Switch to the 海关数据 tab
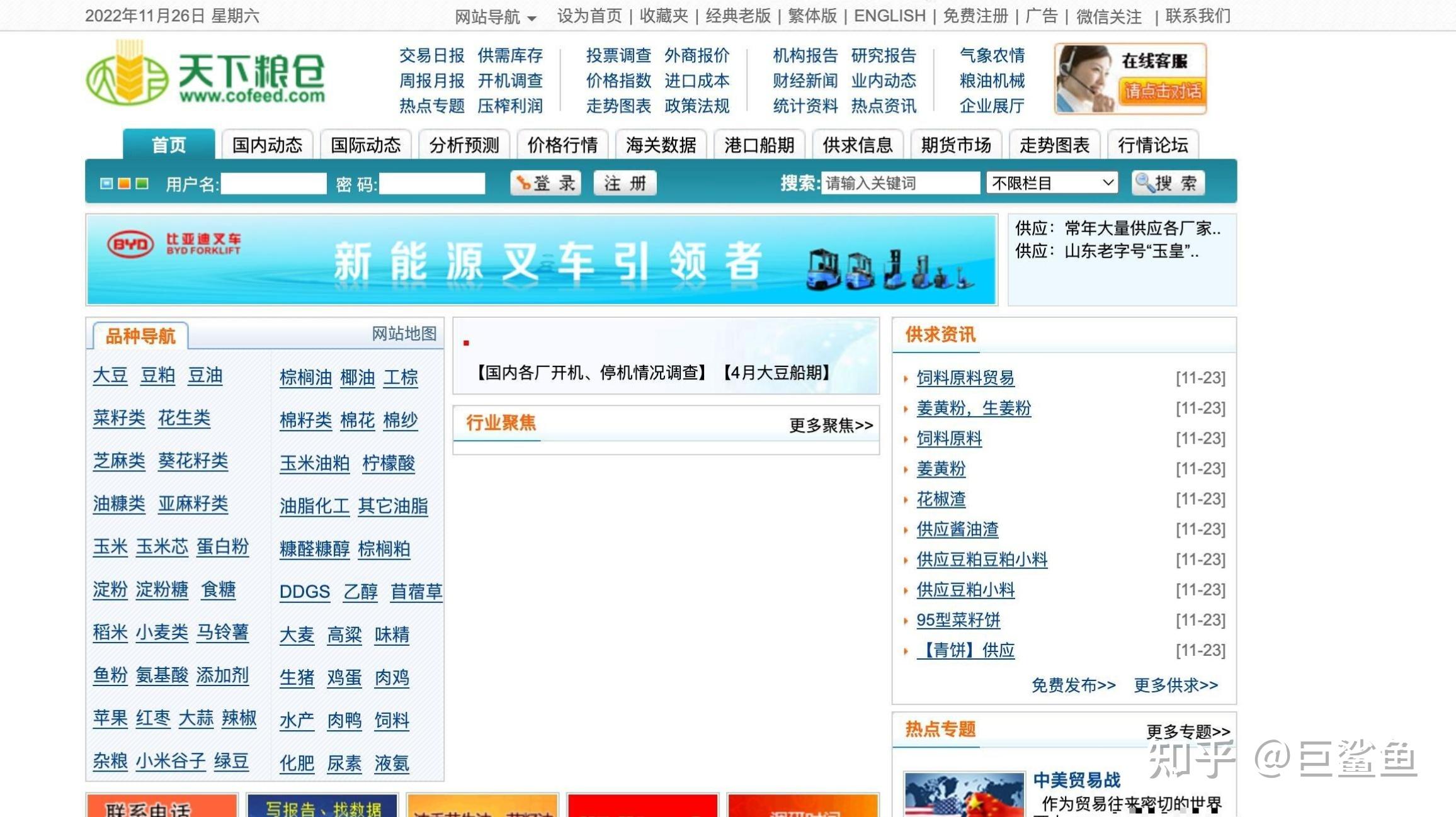Screen dimensions: 1456x817 point(661,145)
